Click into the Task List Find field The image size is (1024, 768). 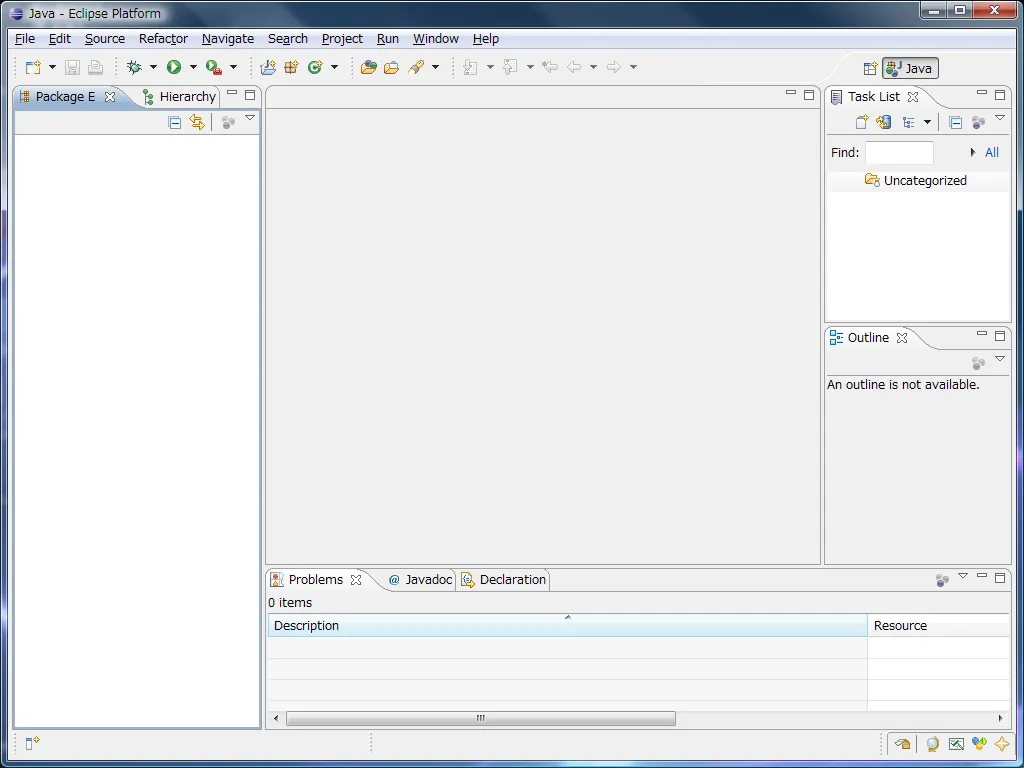tap(899, 153)
